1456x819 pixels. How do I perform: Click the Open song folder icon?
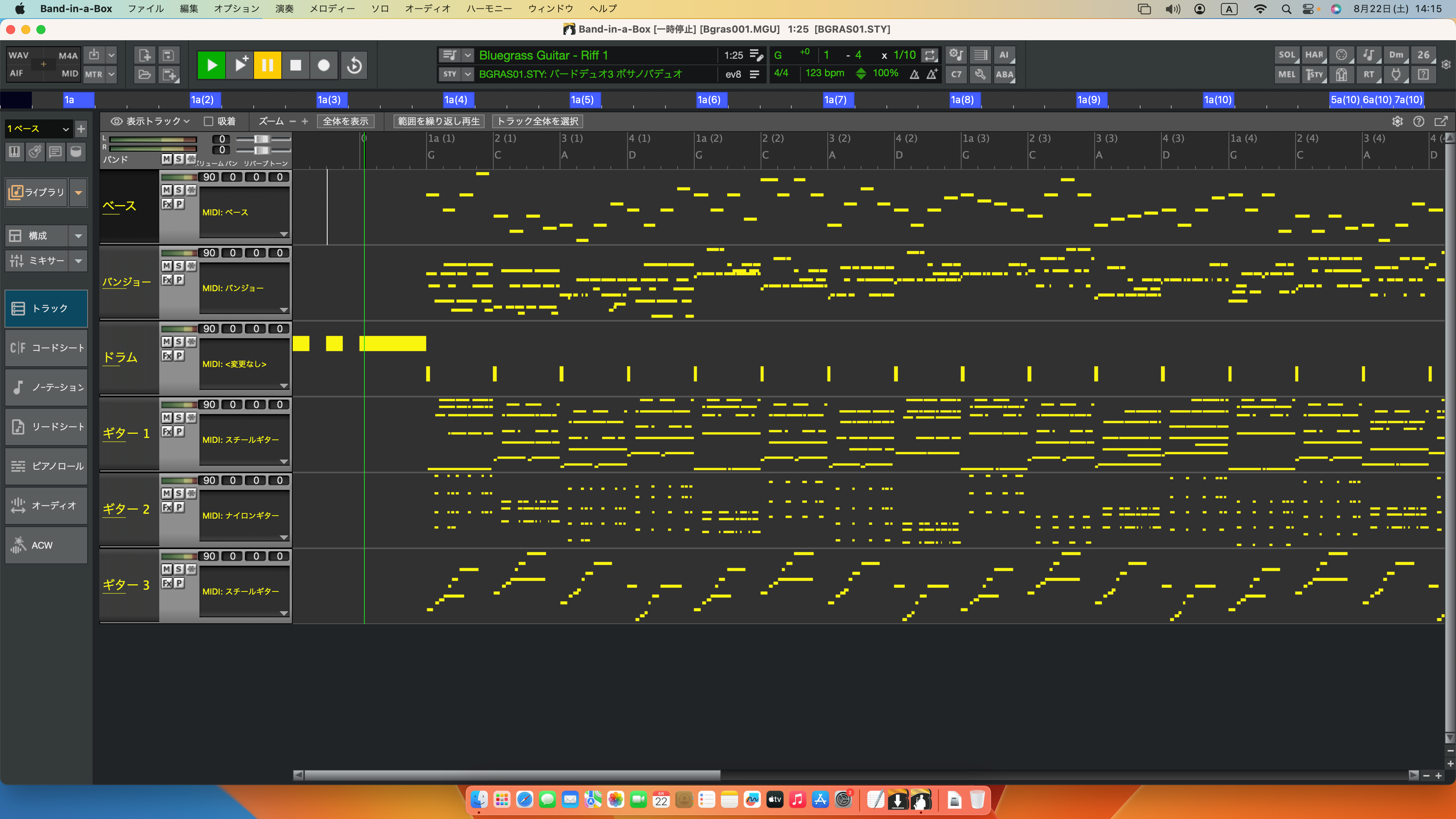[x=144, y=74]
